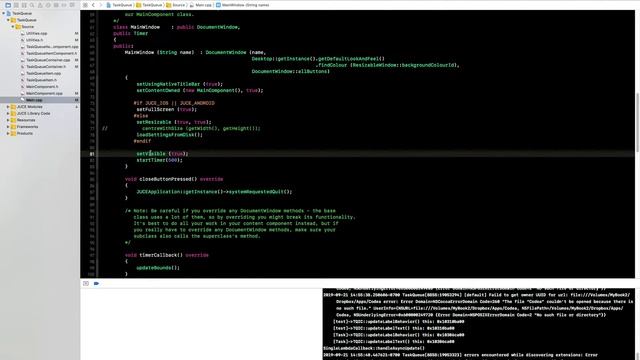Click closeButtonPressed() method name

pos(168,179)
